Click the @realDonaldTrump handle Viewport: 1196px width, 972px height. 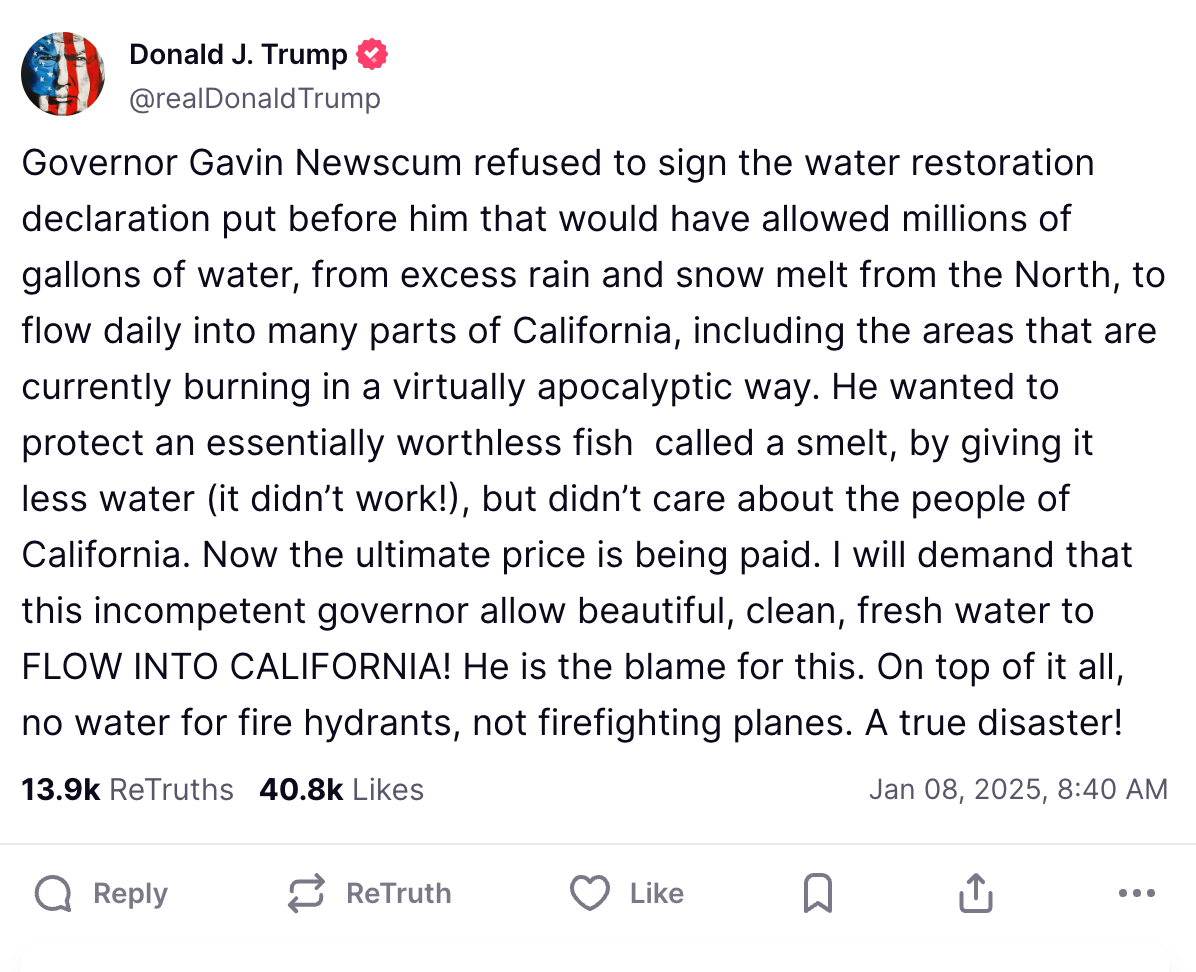pyautogui.click(x=255, y=98)
